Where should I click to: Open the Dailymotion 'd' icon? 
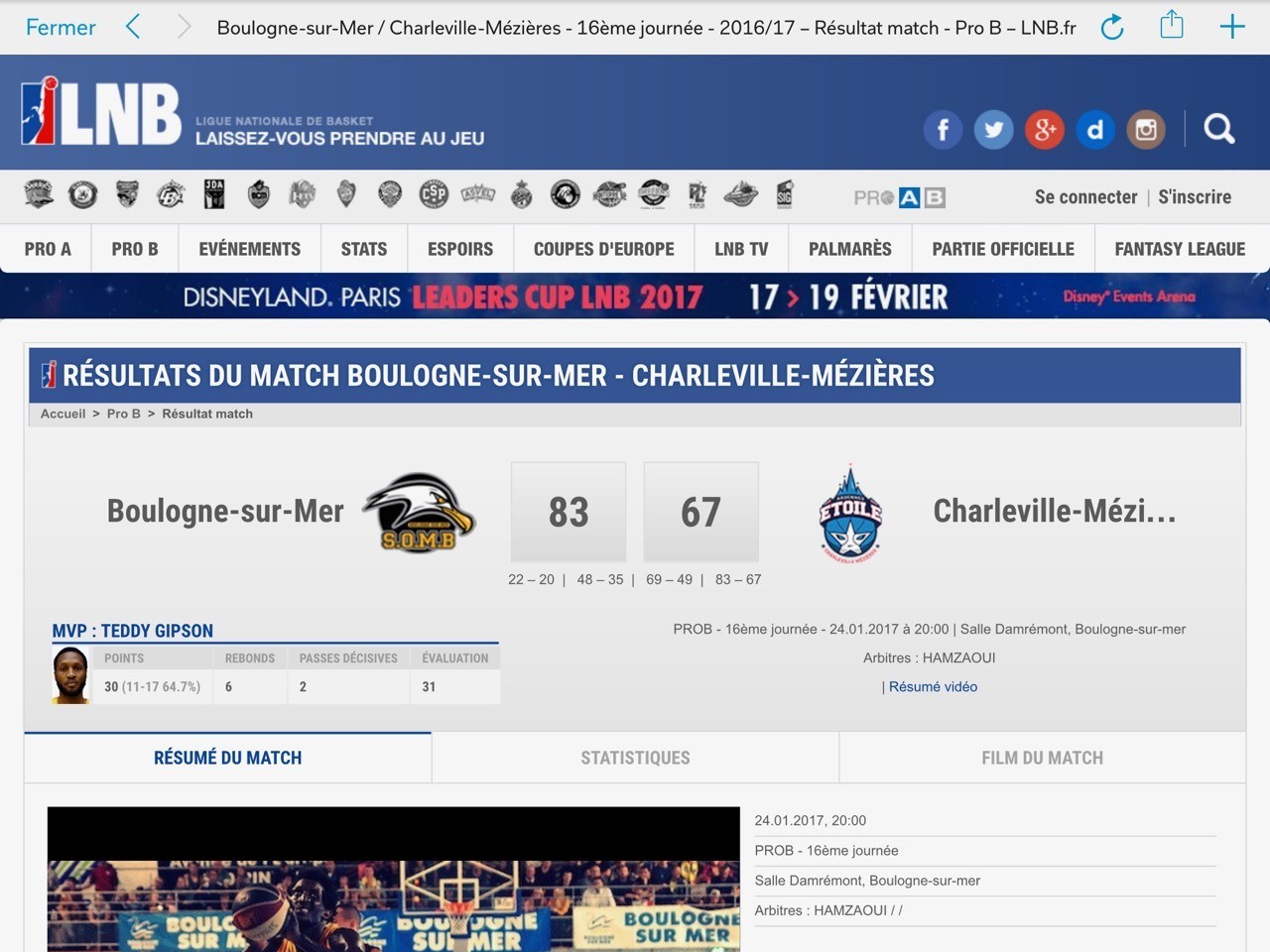tap(1094, 130)
